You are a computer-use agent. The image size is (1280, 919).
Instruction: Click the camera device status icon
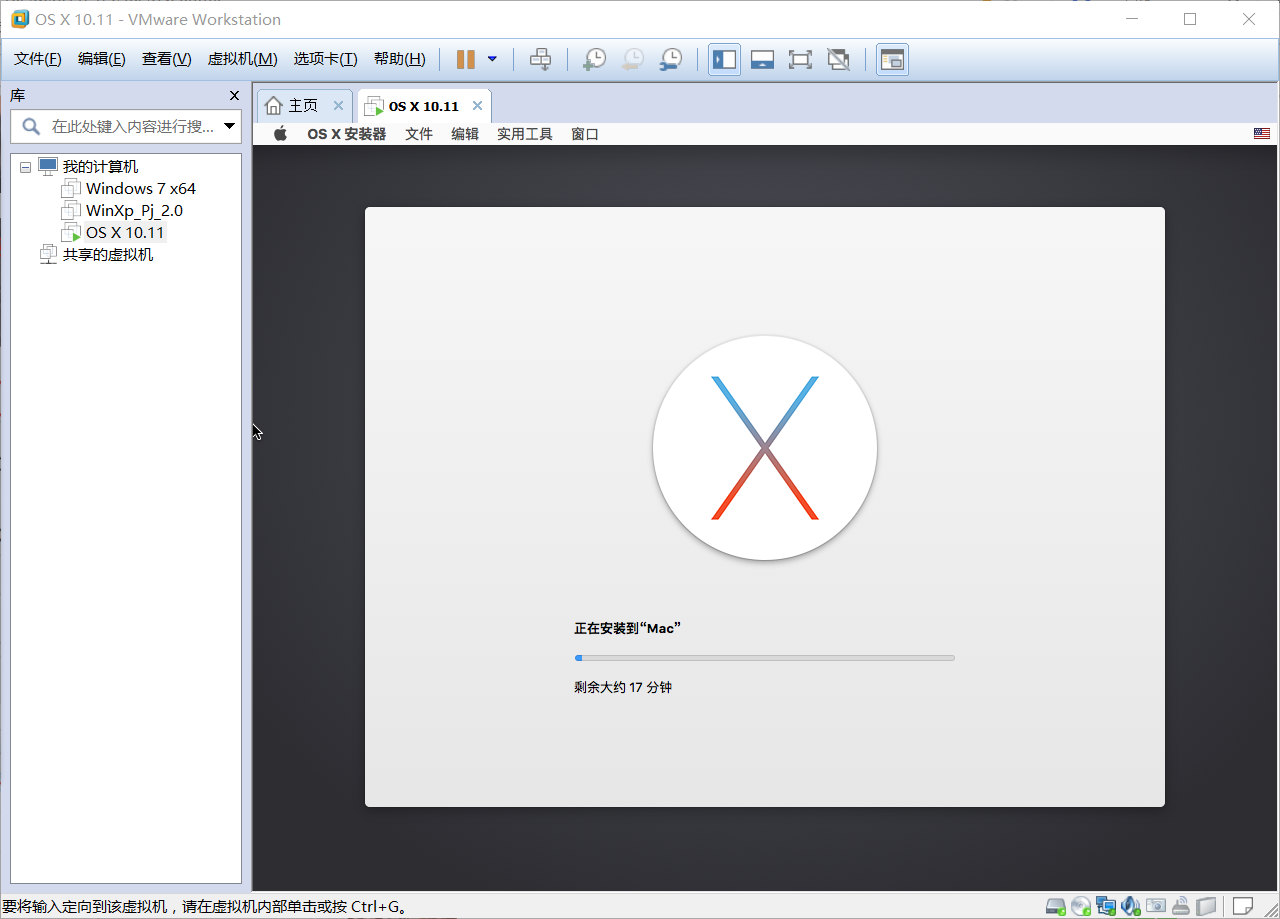tap(1156, 906)
